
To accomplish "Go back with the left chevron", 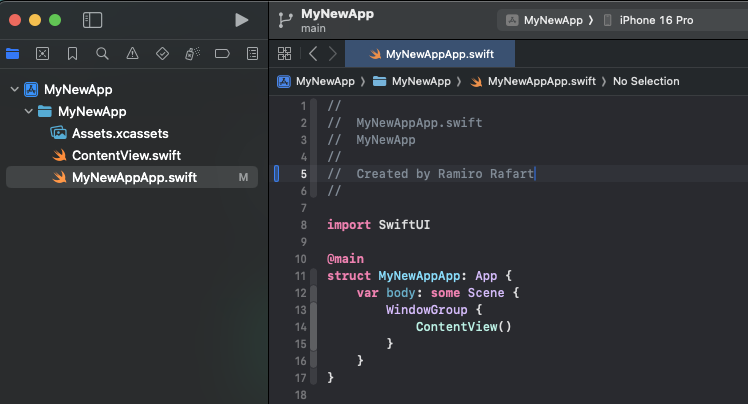I will coord(313,54).
